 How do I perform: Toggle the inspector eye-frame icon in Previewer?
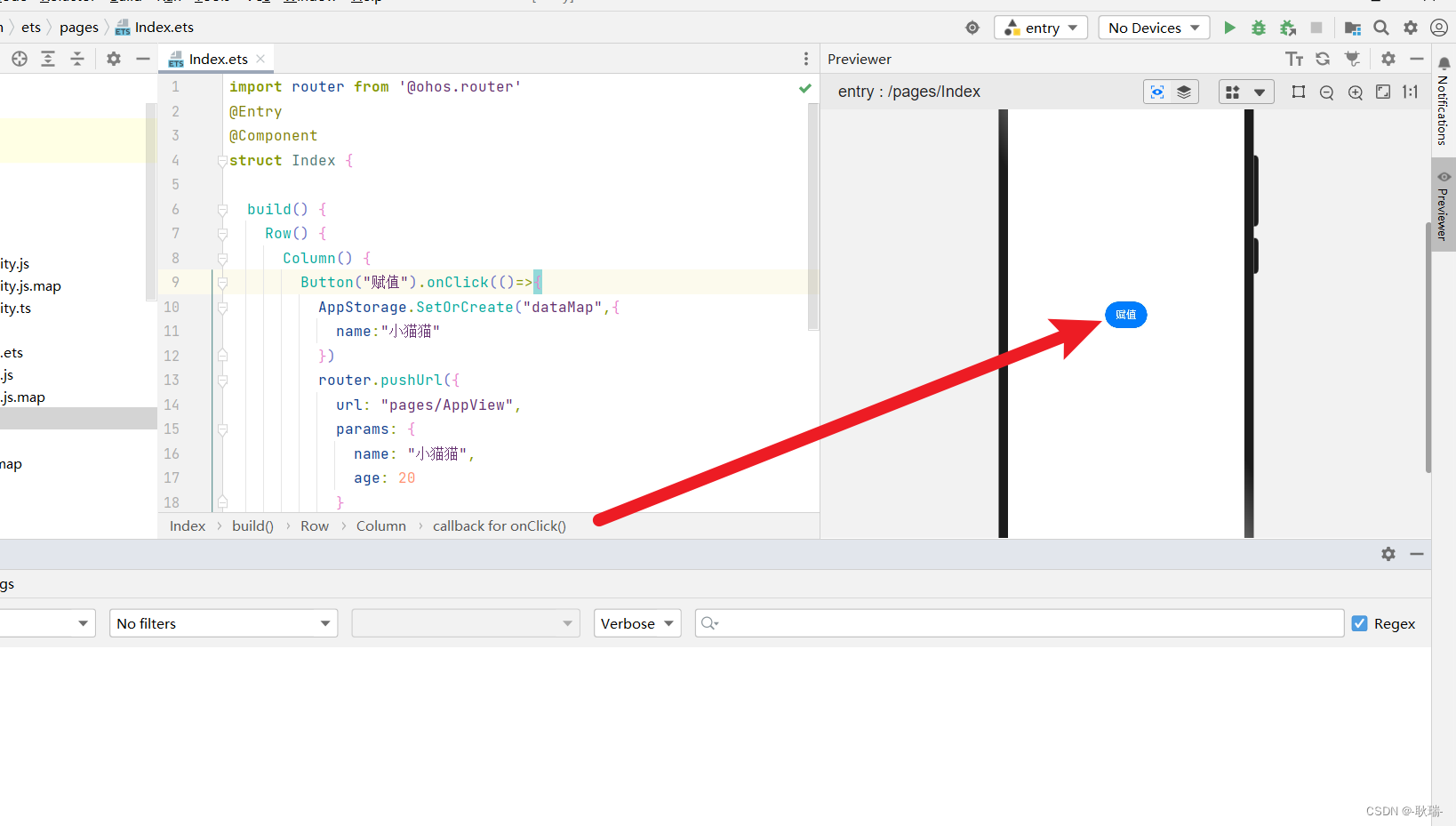[1157, 92]
